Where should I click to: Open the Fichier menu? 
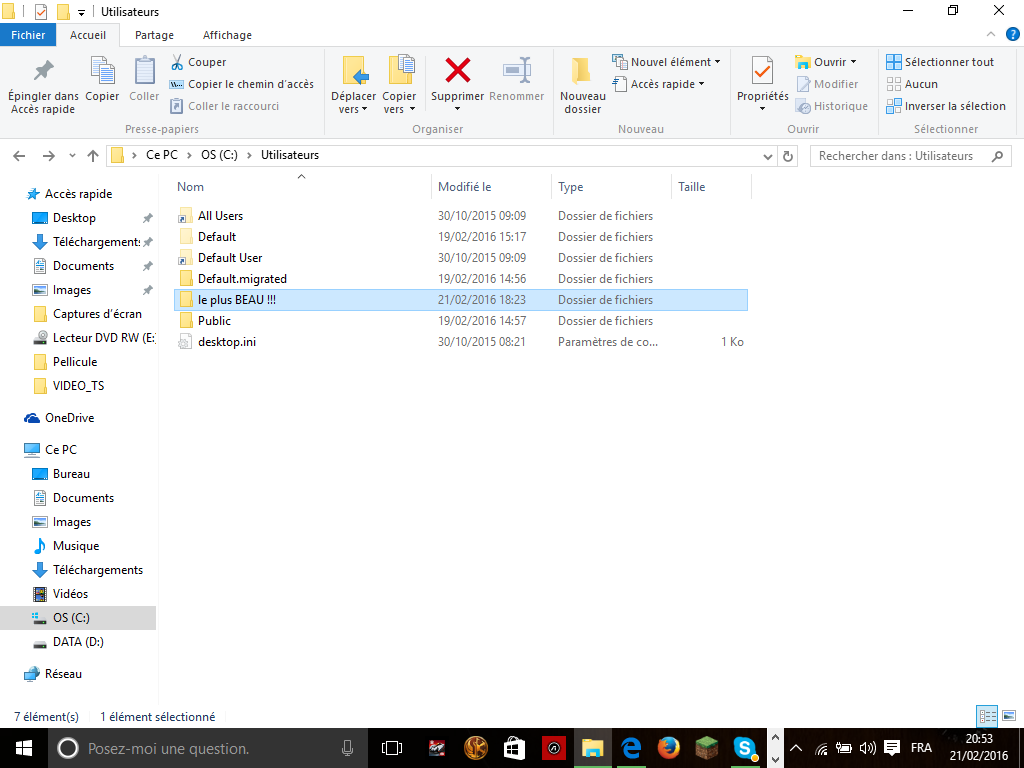click(x=28, y=35)
